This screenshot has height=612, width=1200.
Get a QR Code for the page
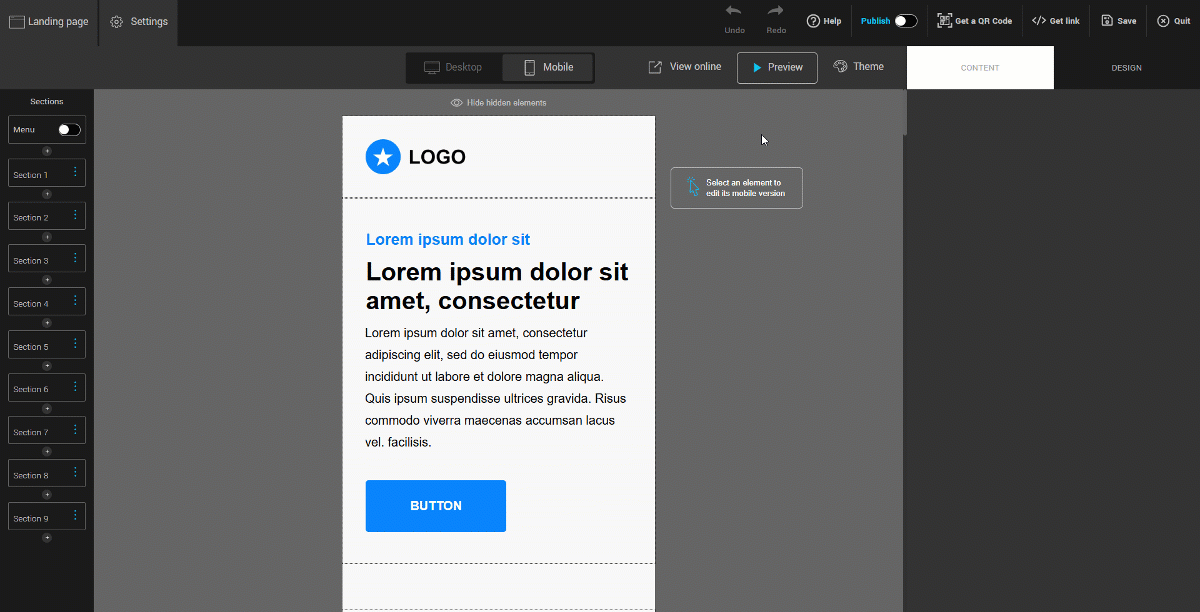pos(974,21)
